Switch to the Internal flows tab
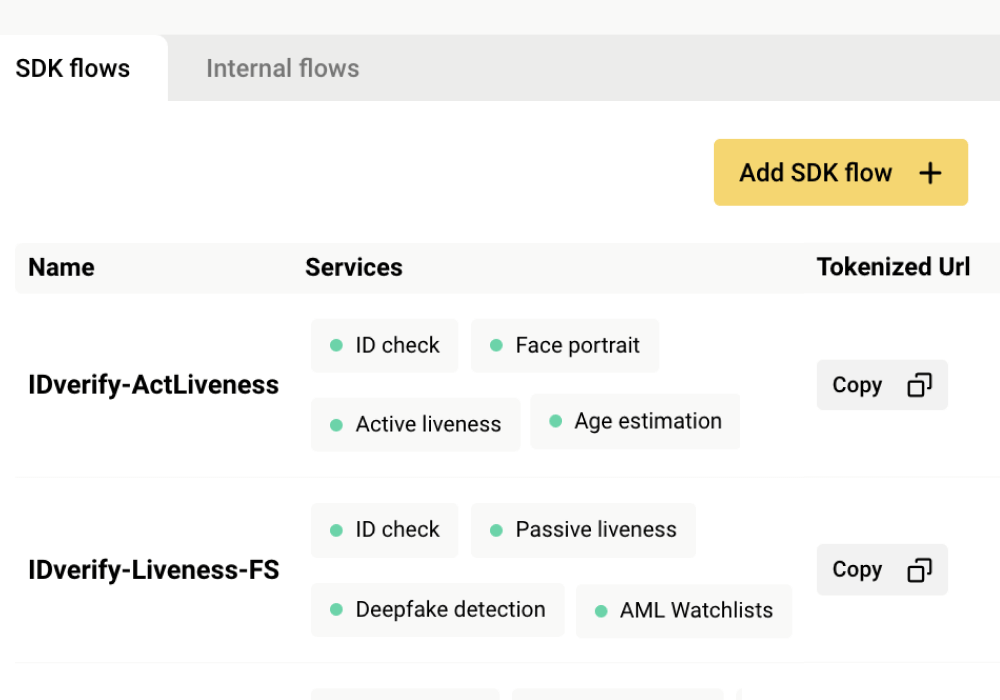The width and height of the screenshot is (1000, 700). [282, 68]
